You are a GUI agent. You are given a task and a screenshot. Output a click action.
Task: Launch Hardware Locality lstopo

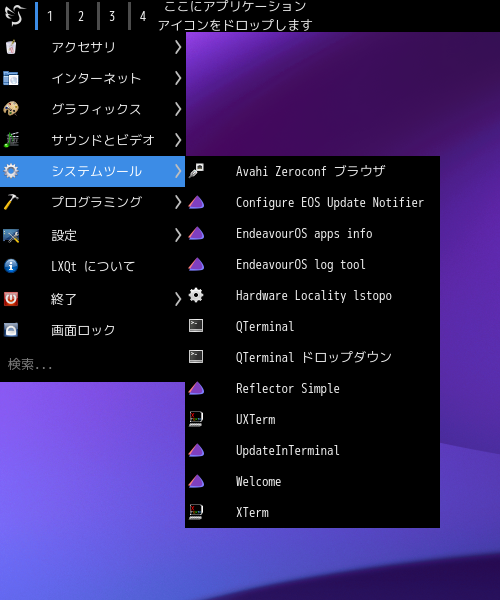(x=313, y=295)
